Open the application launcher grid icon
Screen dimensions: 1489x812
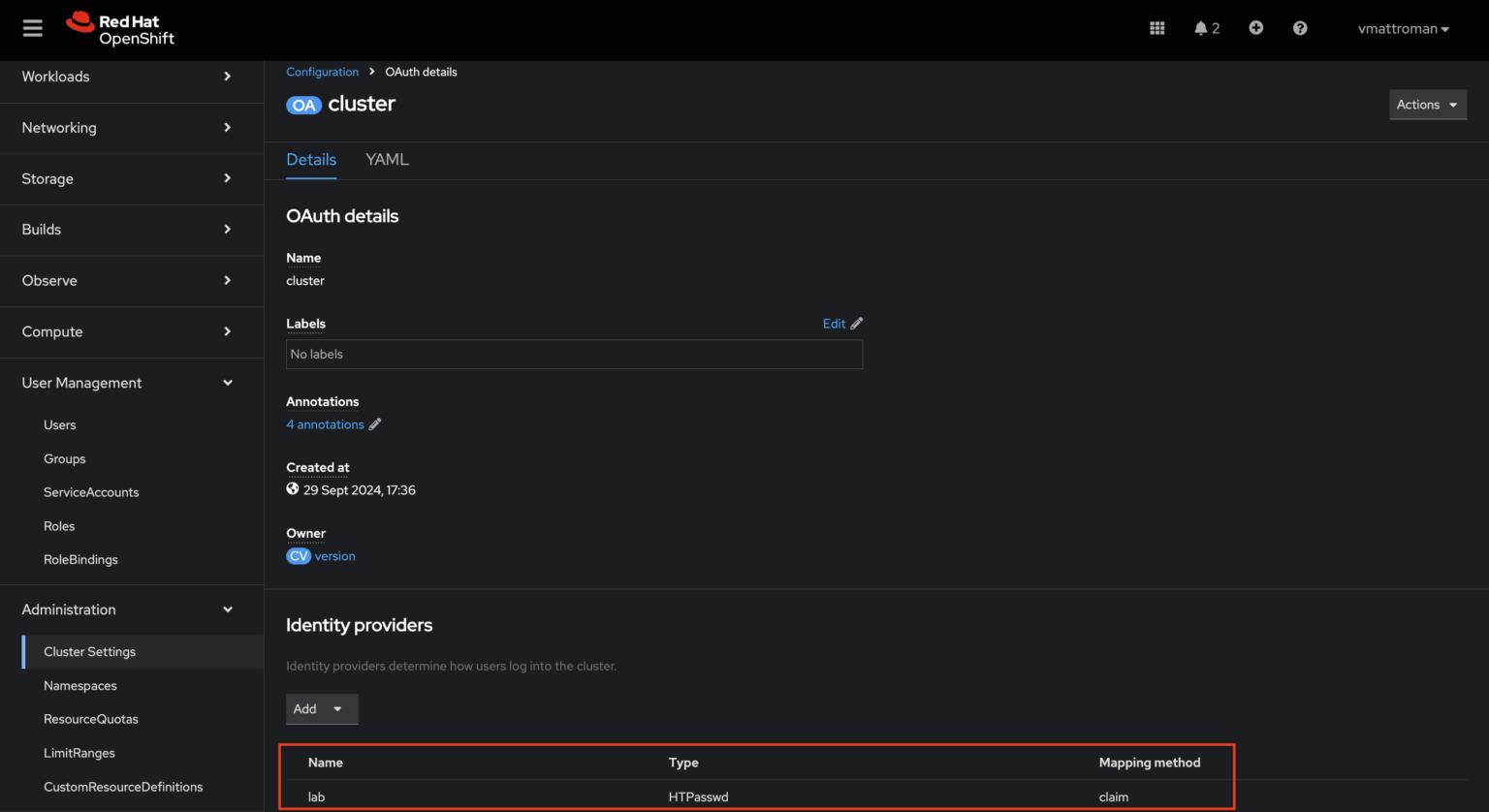click(1156, 28)
